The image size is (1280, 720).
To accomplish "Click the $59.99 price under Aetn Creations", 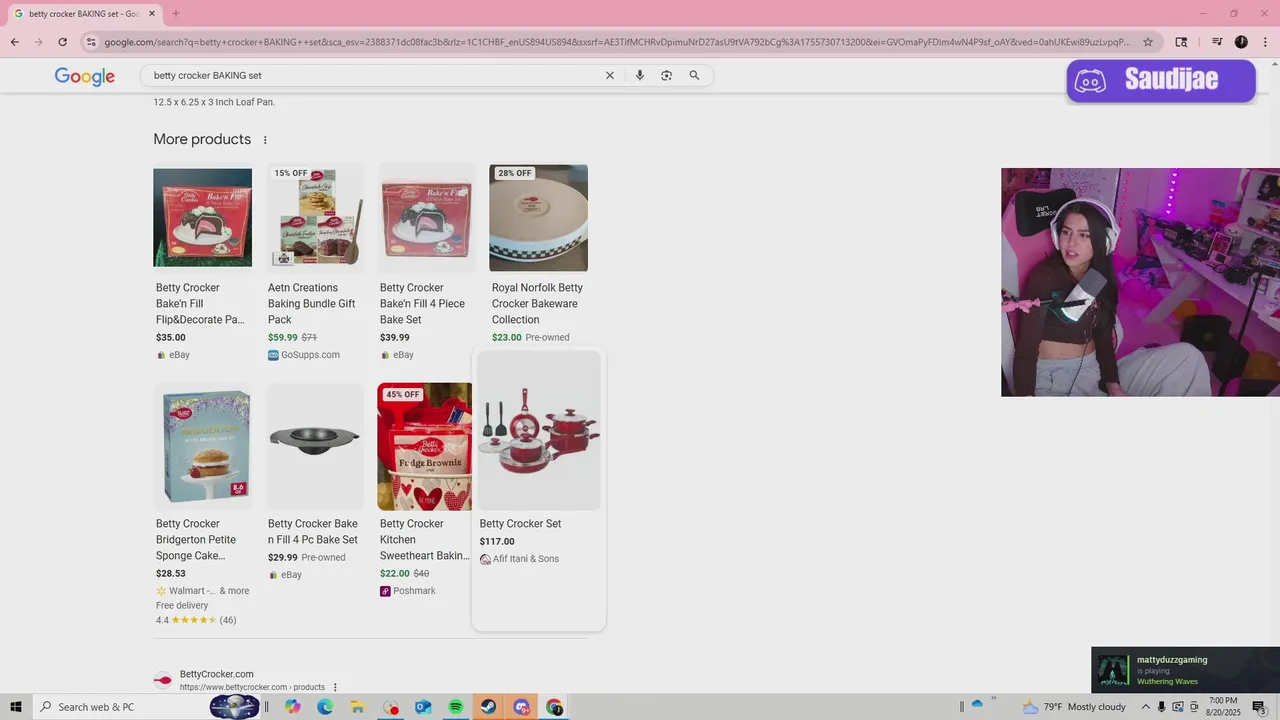I will (x=283, y=338).
